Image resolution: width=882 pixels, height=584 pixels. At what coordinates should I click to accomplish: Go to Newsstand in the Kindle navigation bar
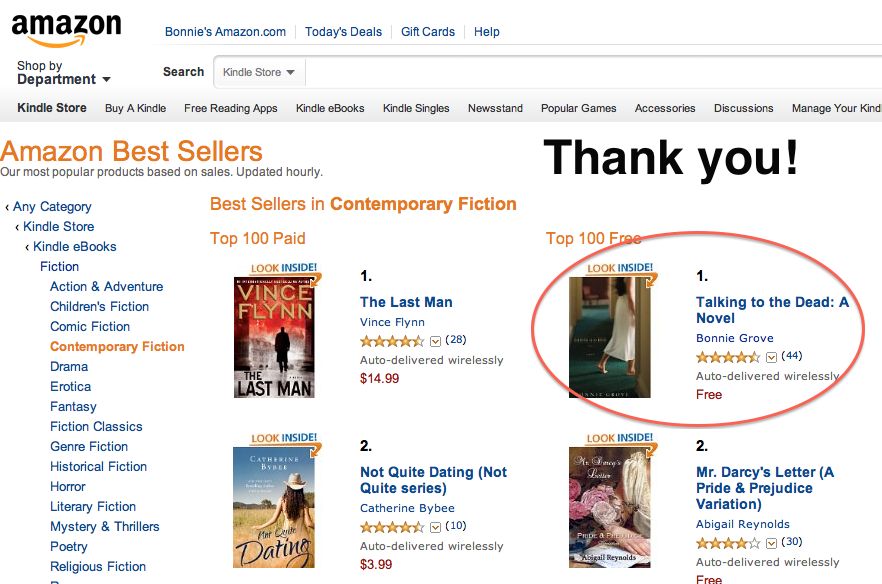click(x=495, y=108)
